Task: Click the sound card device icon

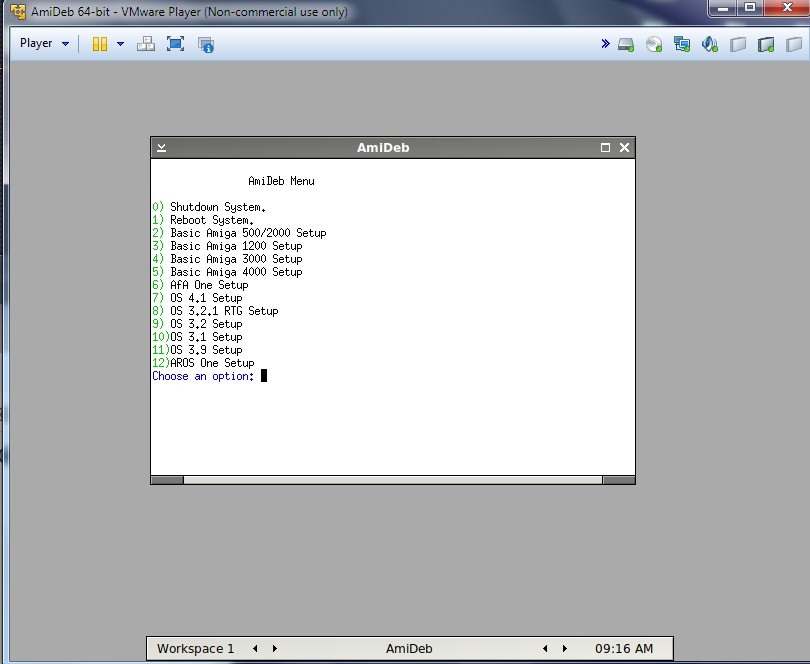Action: [x=710, y=44]
